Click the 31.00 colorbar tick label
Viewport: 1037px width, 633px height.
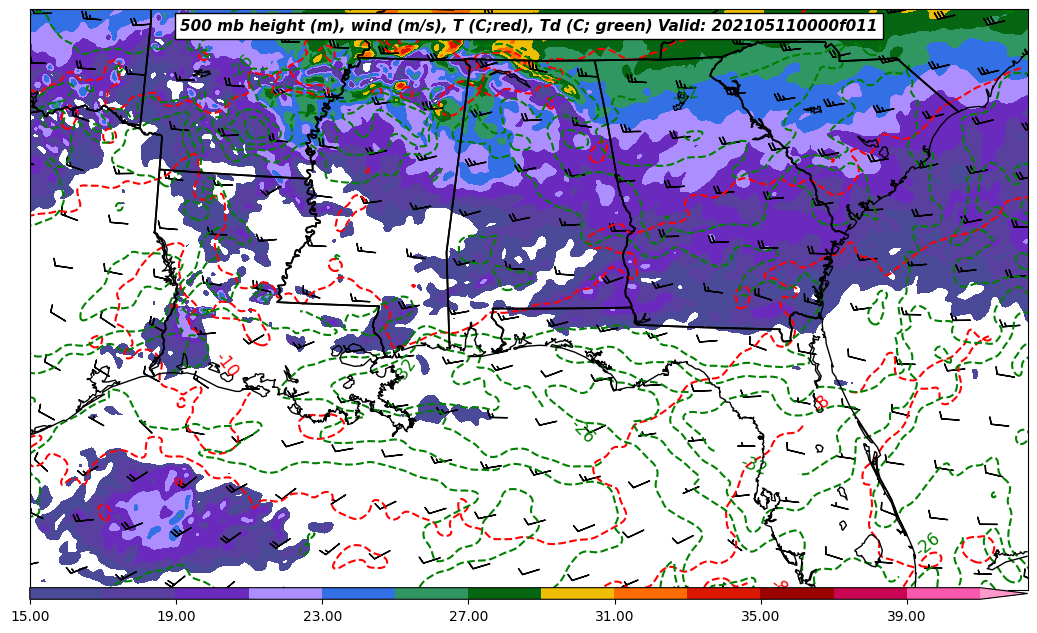coord(614,617)
